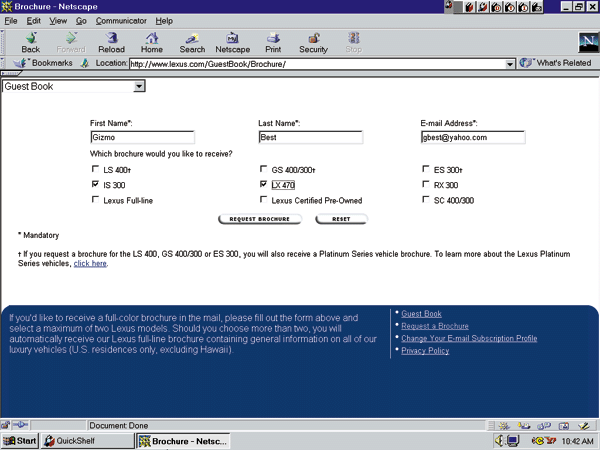Viewport: 600px width, 450px height.
Task: Follow the Privacy Policy link
Action: tap(425, 351)
